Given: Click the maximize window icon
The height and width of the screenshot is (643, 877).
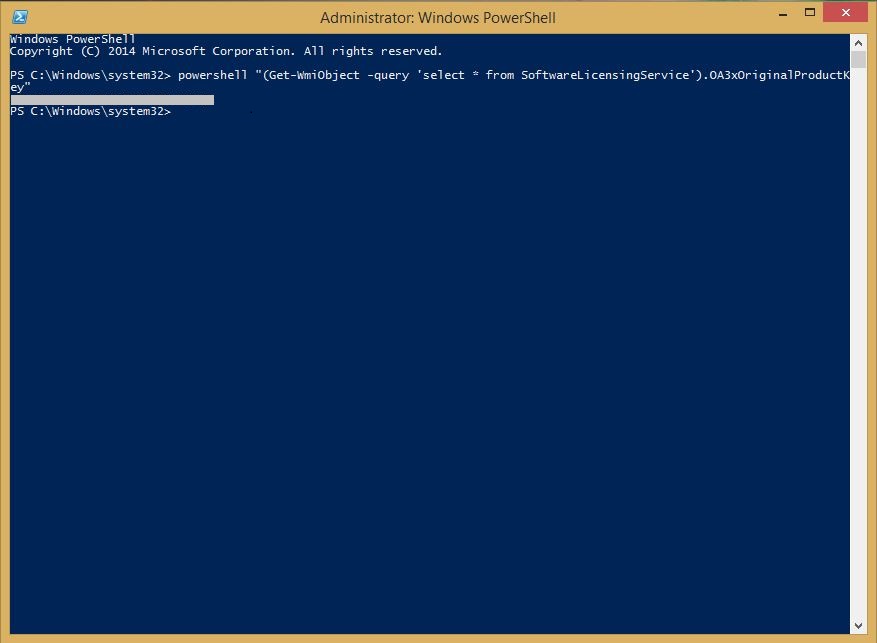Looking at the screenshot, I should (810, 12).
